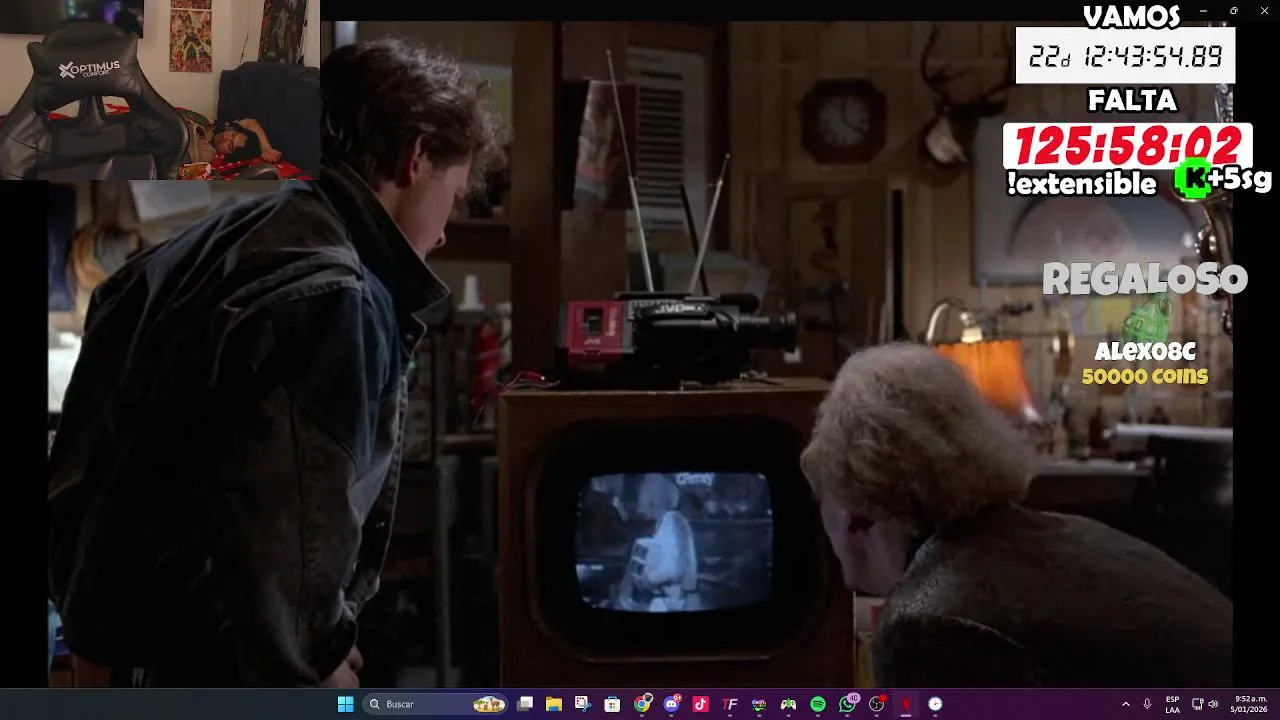Image resolution: width=1280 pixels, height=720 pixels.
Task: Click the Buscar search box in taskbar
Action: click(x=435, y=704)
